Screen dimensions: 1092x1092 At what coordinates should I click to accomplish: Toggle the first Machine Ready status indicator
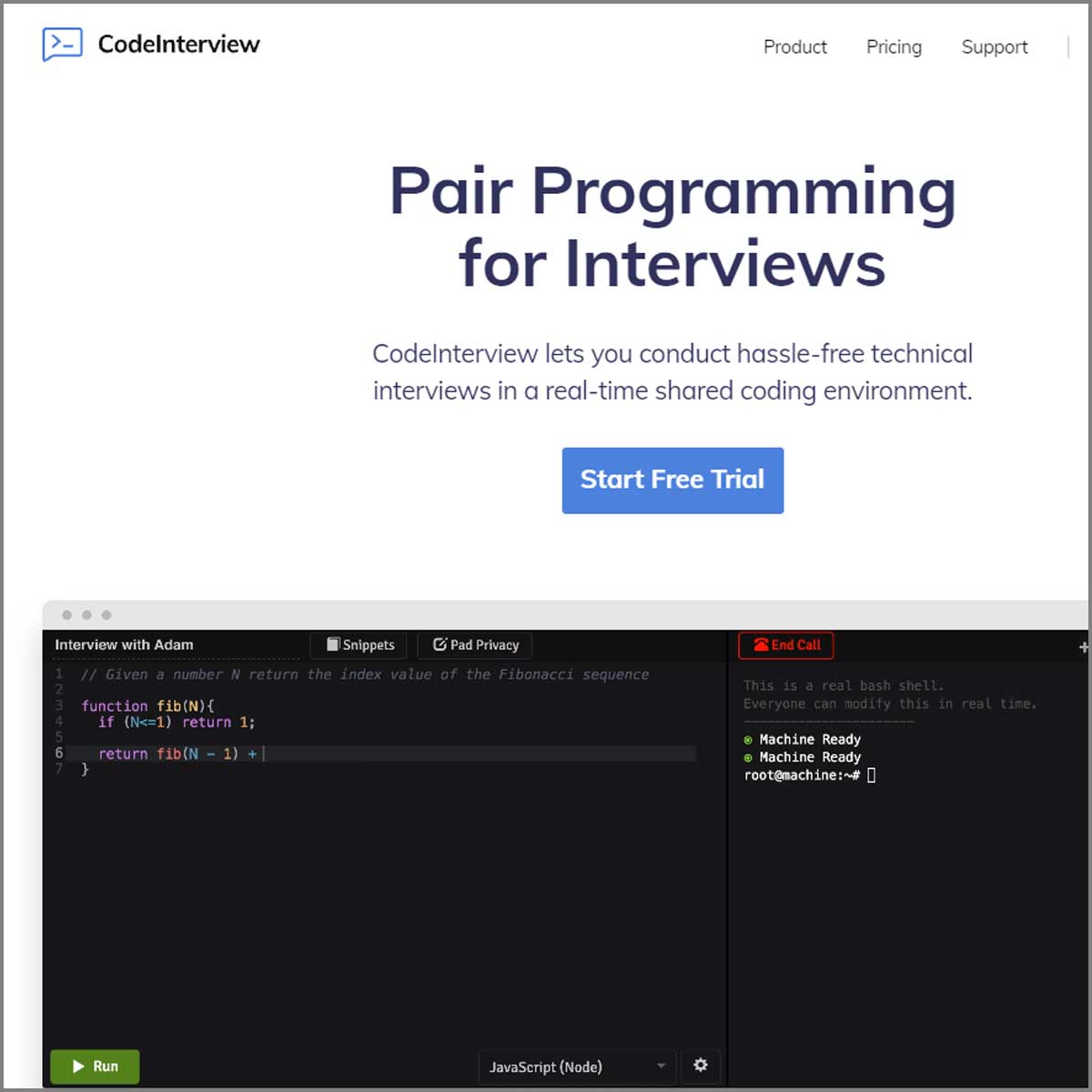[x=748, y=739]
